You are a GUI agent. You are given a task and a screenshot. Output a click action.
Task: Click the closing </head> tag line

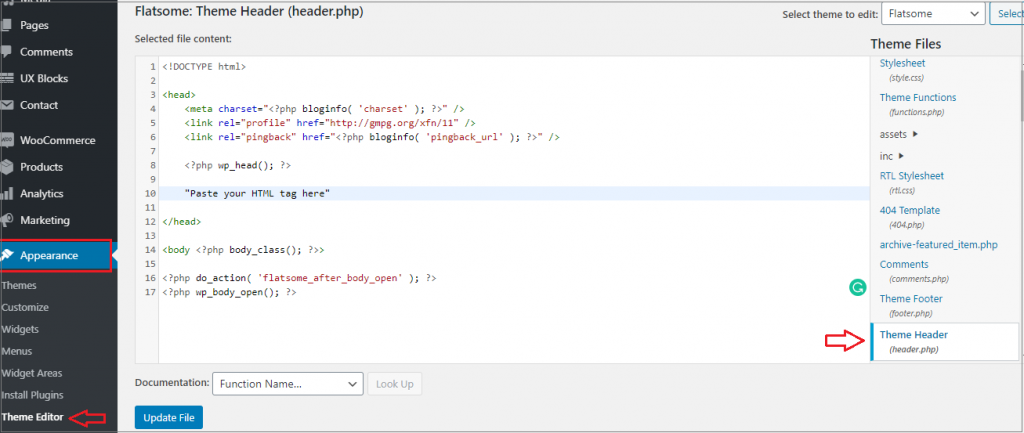[x=182, y=222]
